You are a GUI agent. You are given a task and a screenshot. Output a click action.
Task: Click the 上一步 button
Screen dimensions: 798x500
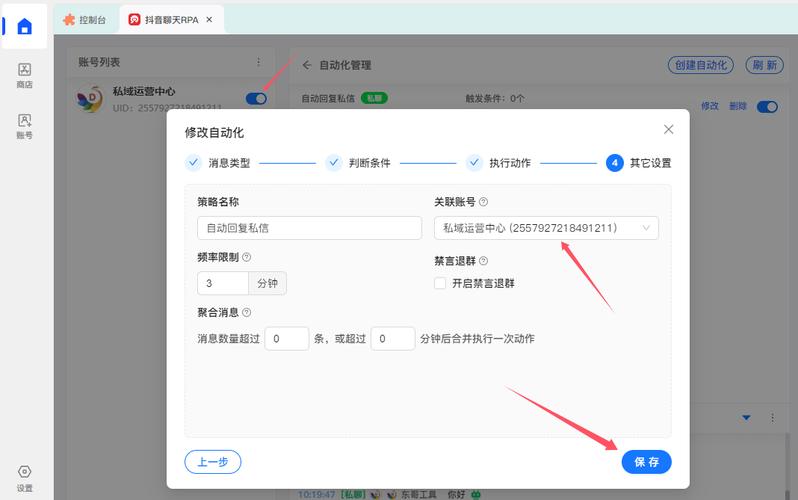tap(213, 462)
